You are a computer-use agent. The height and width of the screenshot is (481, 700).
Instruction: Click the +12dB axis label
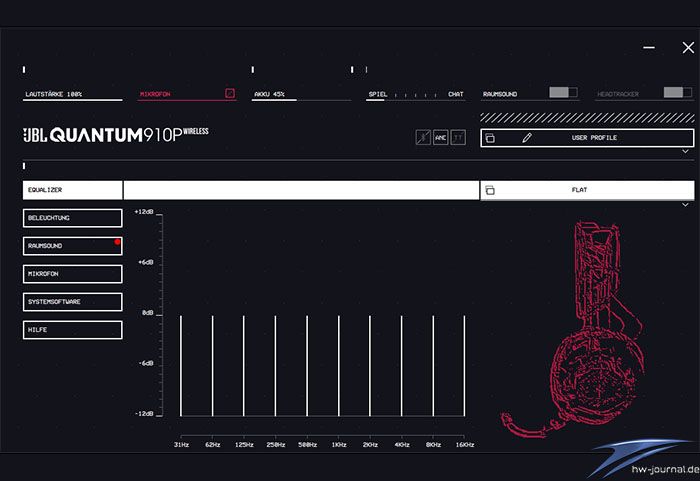pos(144,212)
